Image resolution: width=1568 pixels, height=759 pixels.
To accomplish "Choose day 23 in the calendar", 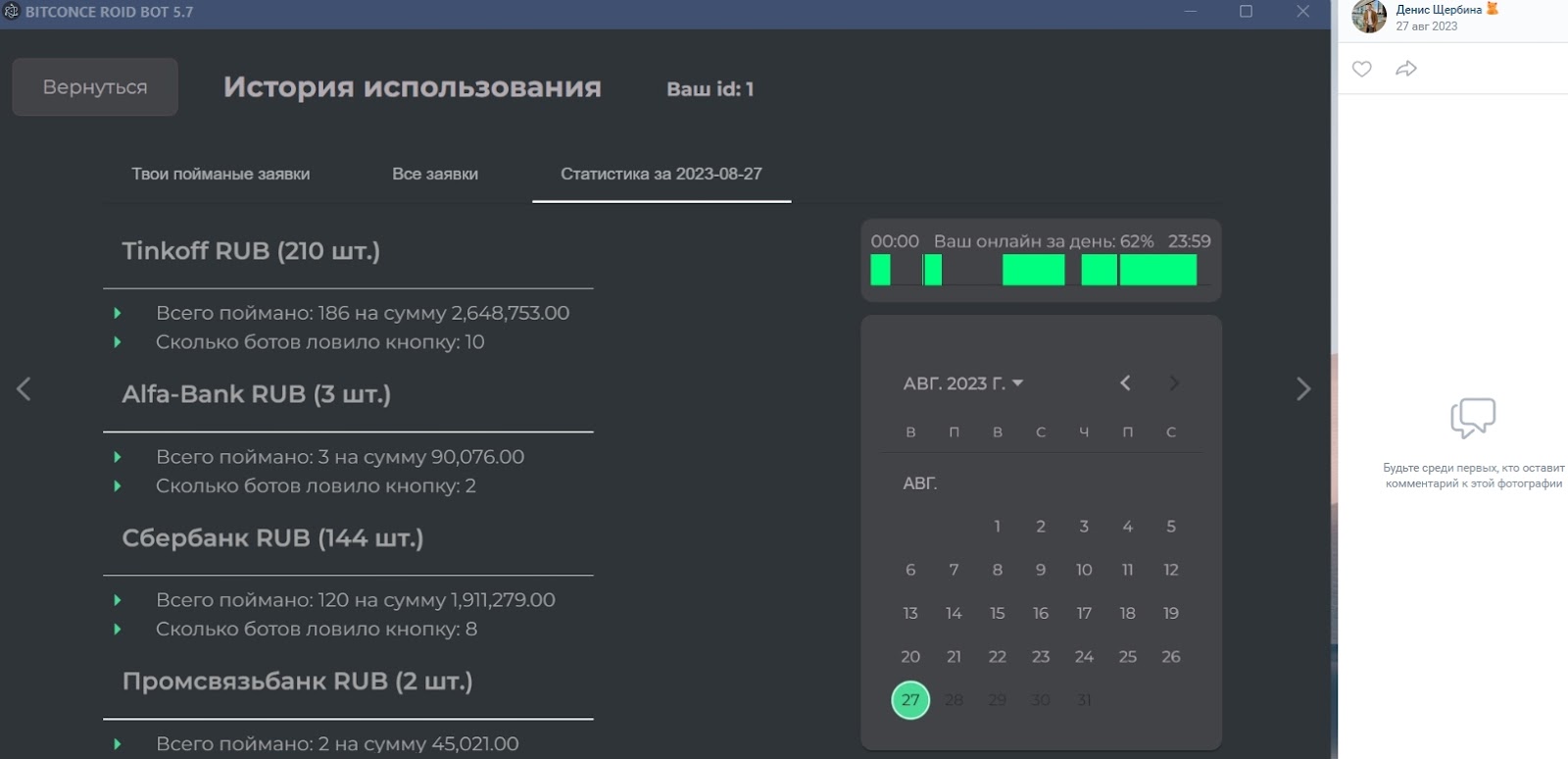I will tap(1041, 657).
